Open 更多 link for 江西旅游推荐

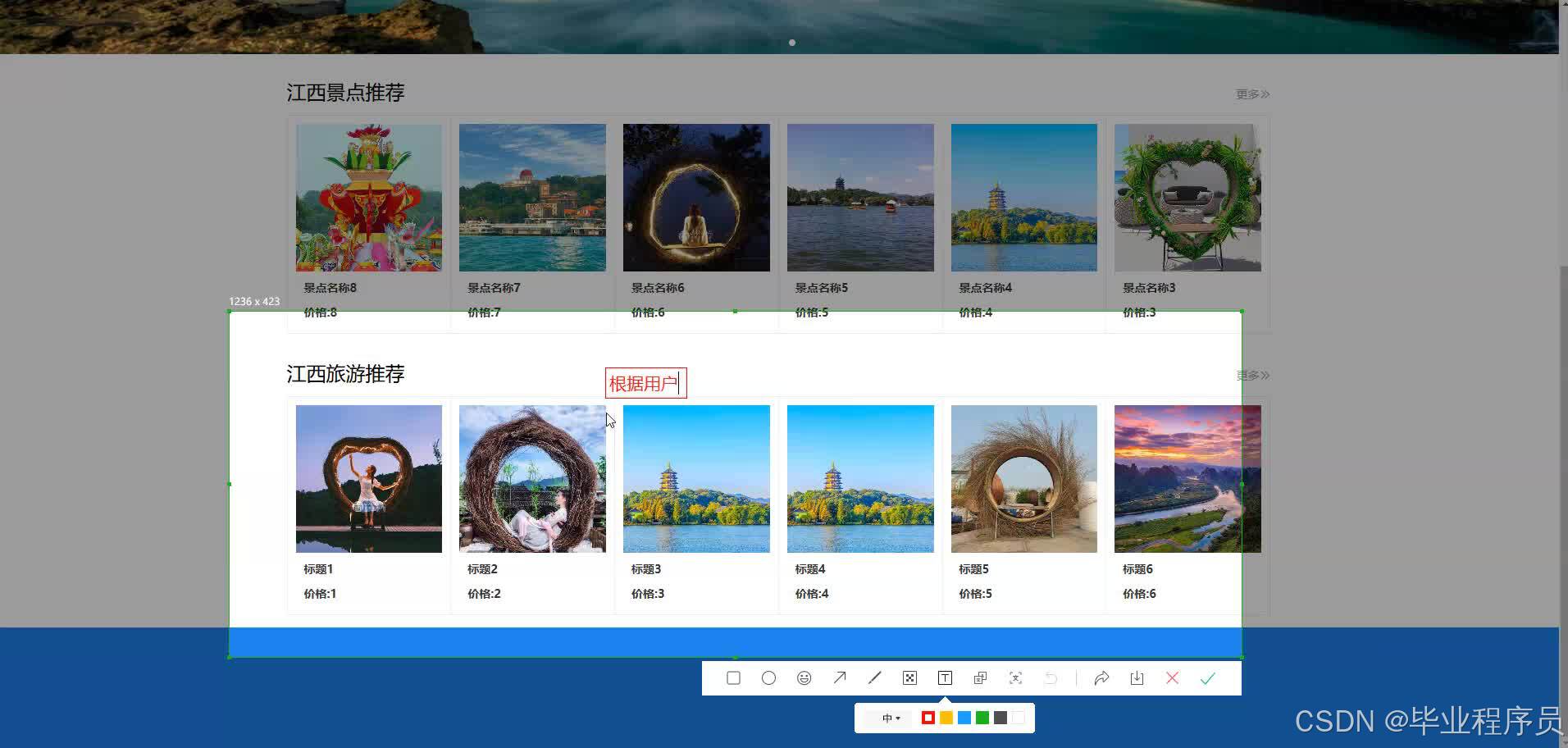(x=1252, y=376)
